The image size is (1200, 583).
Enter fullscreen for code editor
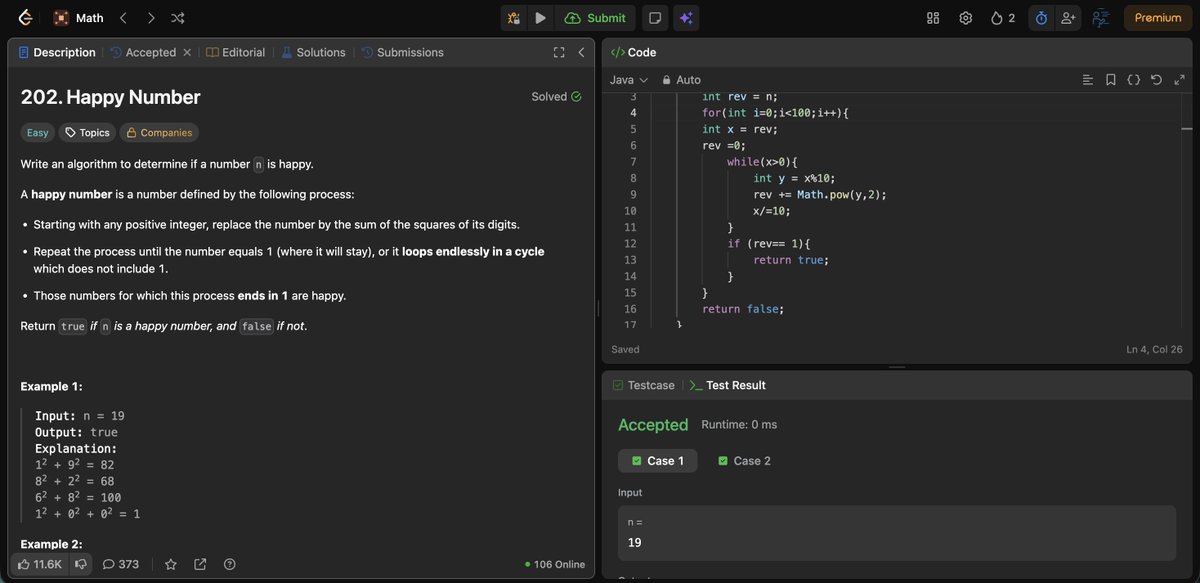point(1180,80)
